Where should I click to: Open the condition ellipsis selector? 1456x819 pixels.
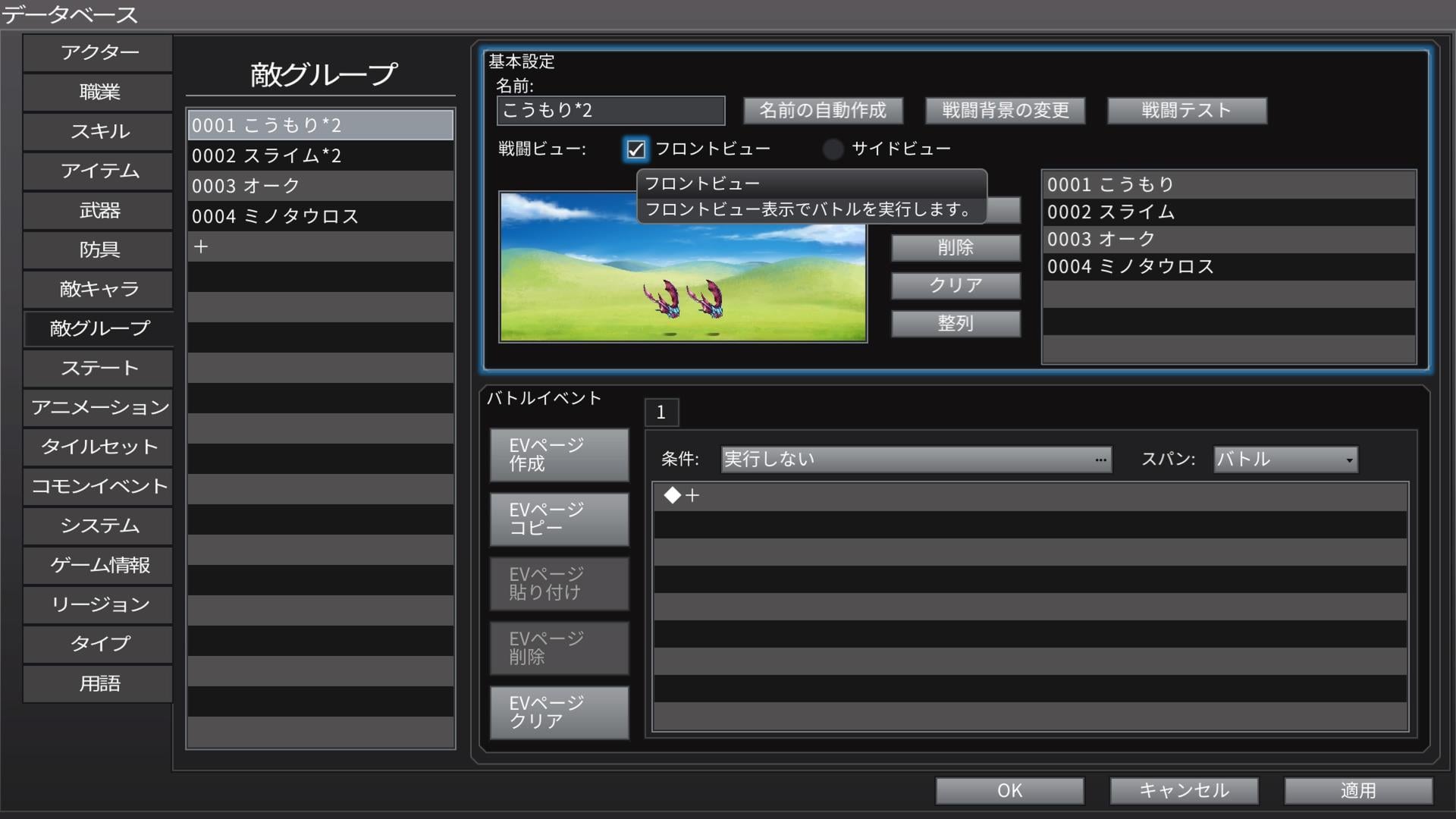pos(1100,460)
